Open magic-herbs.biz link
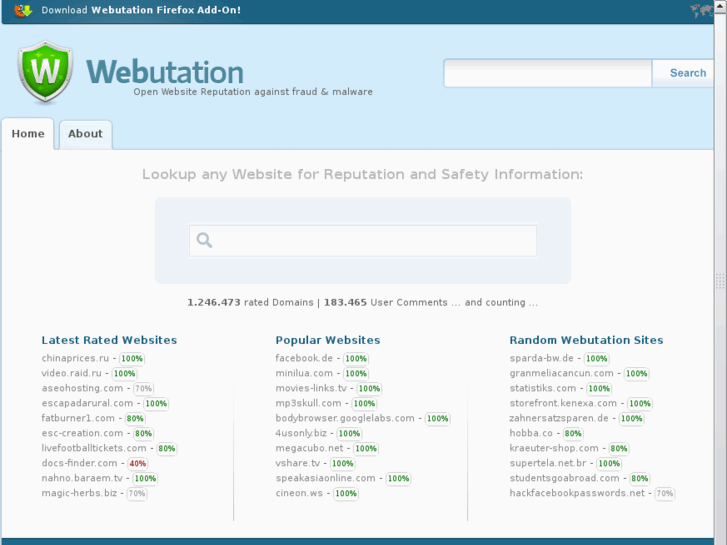Viewport: 727px width, 545px height. [x=79, y=493]
